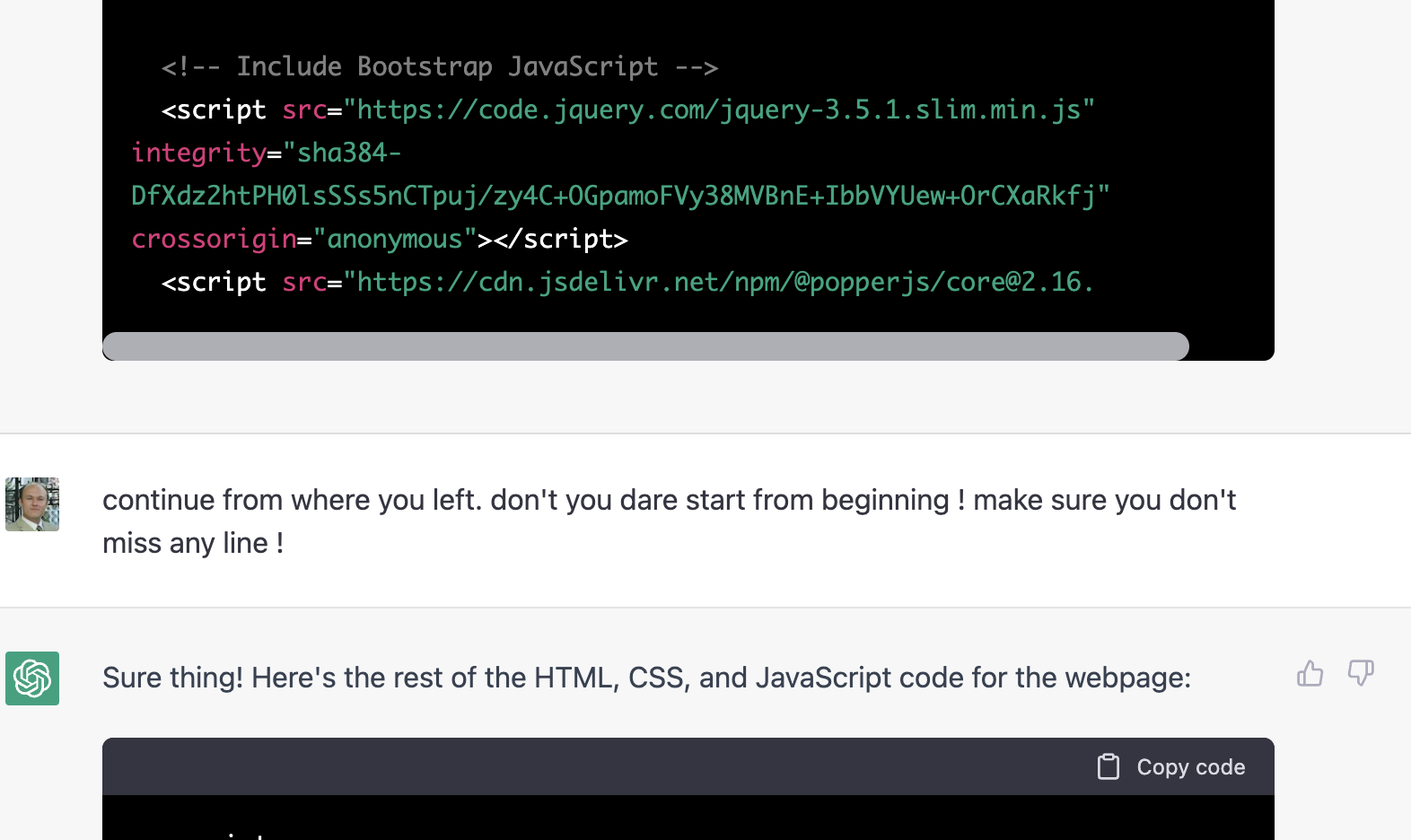Viewport: 1411px width, 840px height.
Task: Click the jquery-3.5.1.slim.min.js URL in code
Action: pos(718,109)
